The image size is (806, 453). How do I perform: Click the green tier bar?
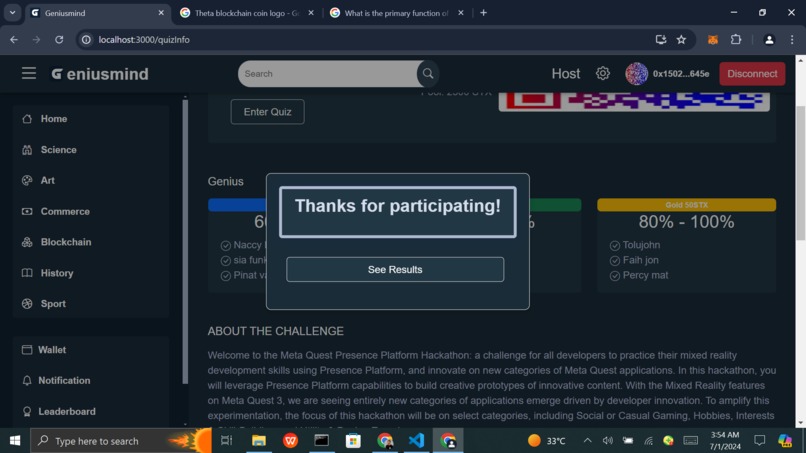(x=555, y=205)
